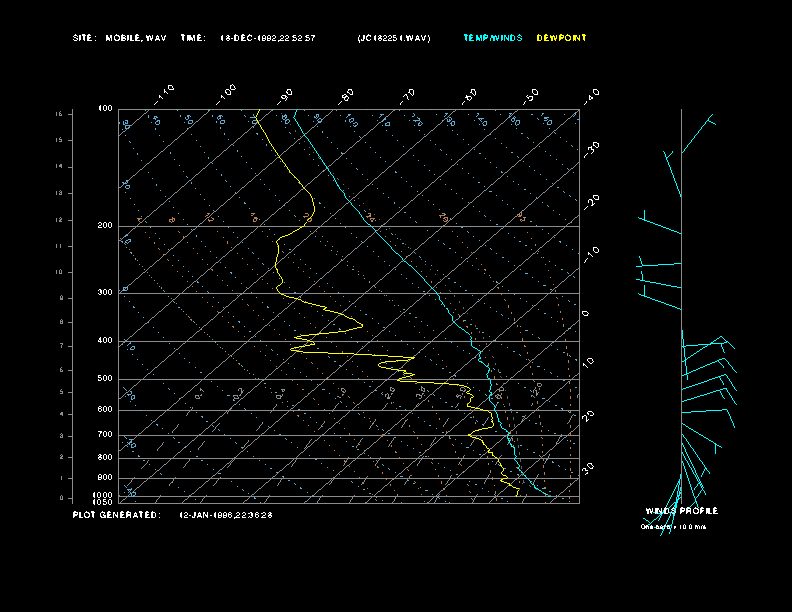Select the SITE: MOBILE, WAV header text
This screenshot has height=612, width=792.
pos(120,38)
